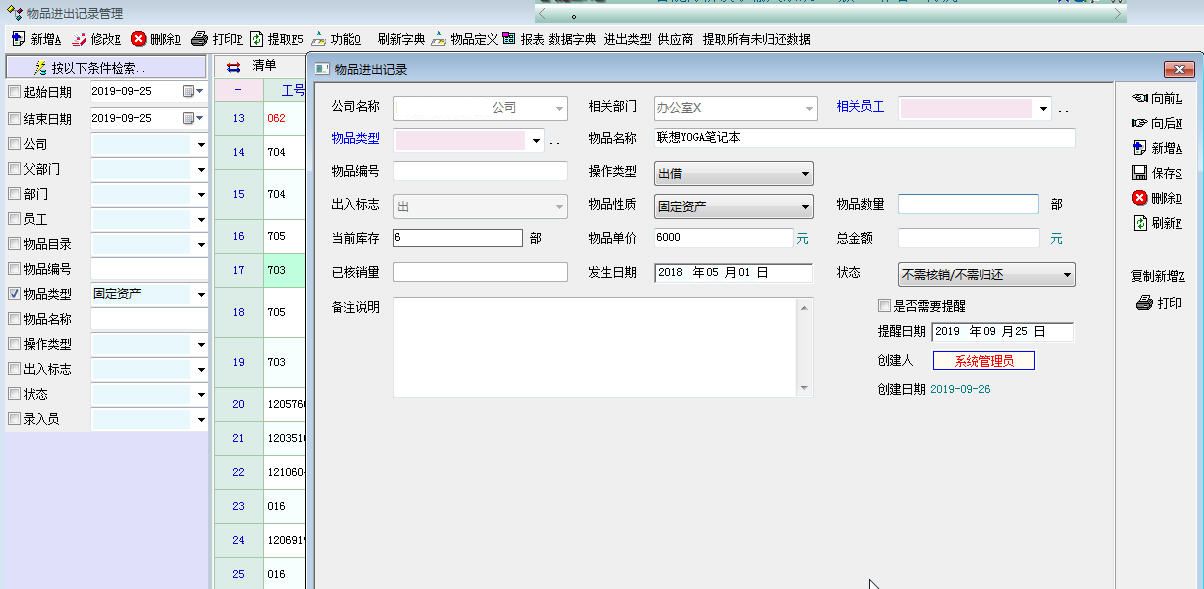
Task: Expand the 物品性质 dropdown showing 固定资产
Action: (805, 207)
